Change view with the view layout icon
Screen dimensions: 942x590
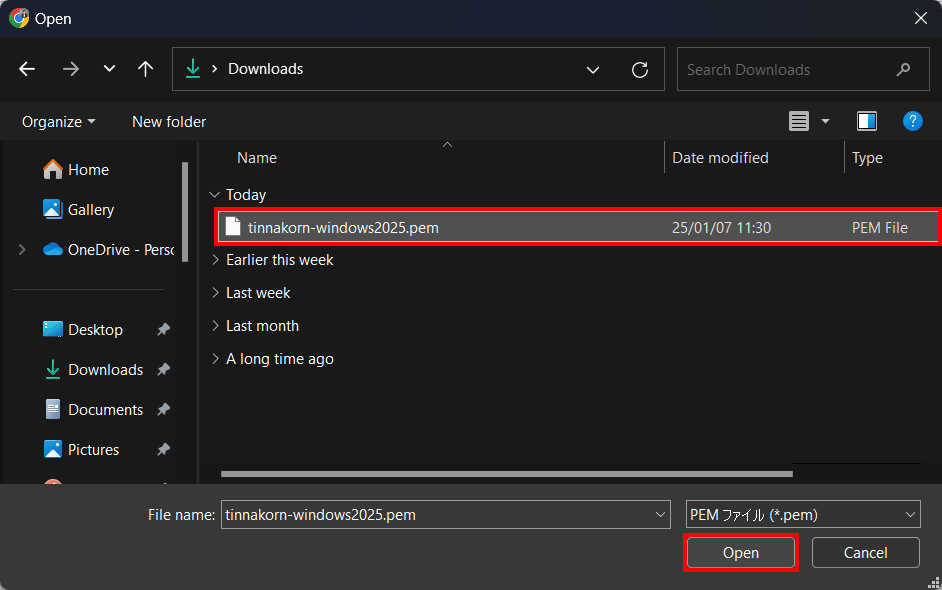[798, 121]
